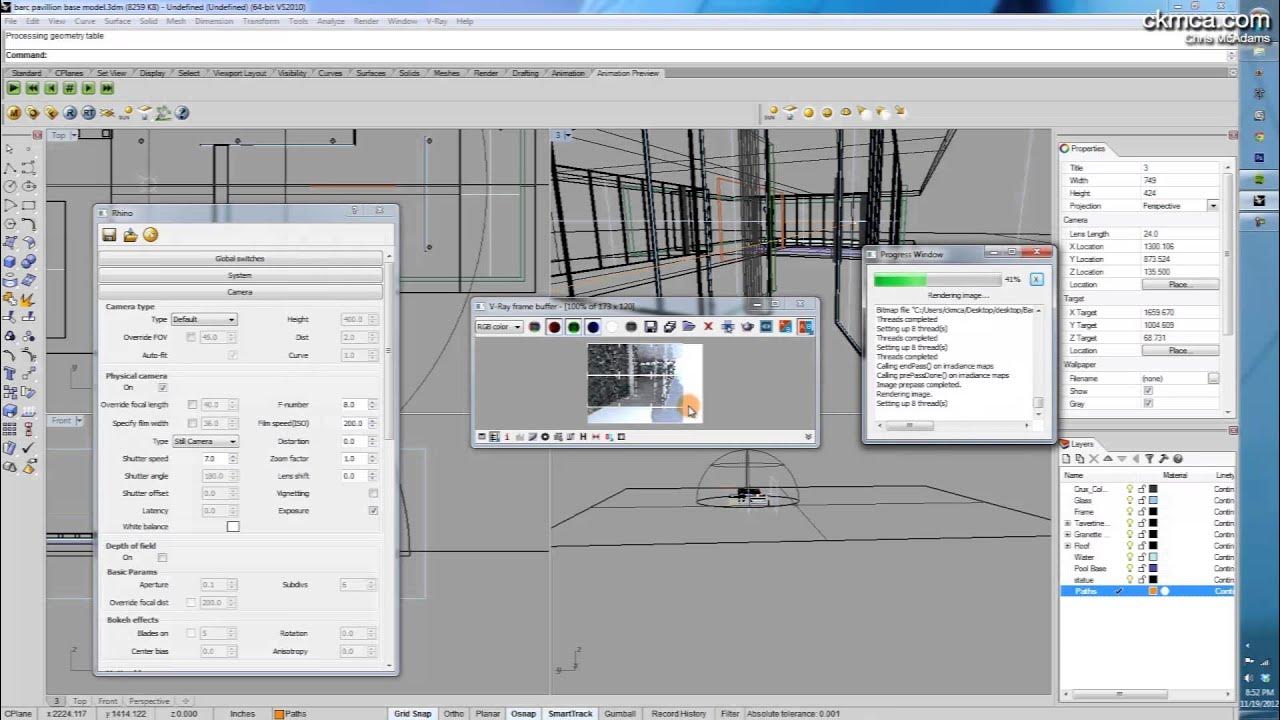Click the Play animation green button
The height and width of the screenshot is (720, 1280).
(13, 88)
